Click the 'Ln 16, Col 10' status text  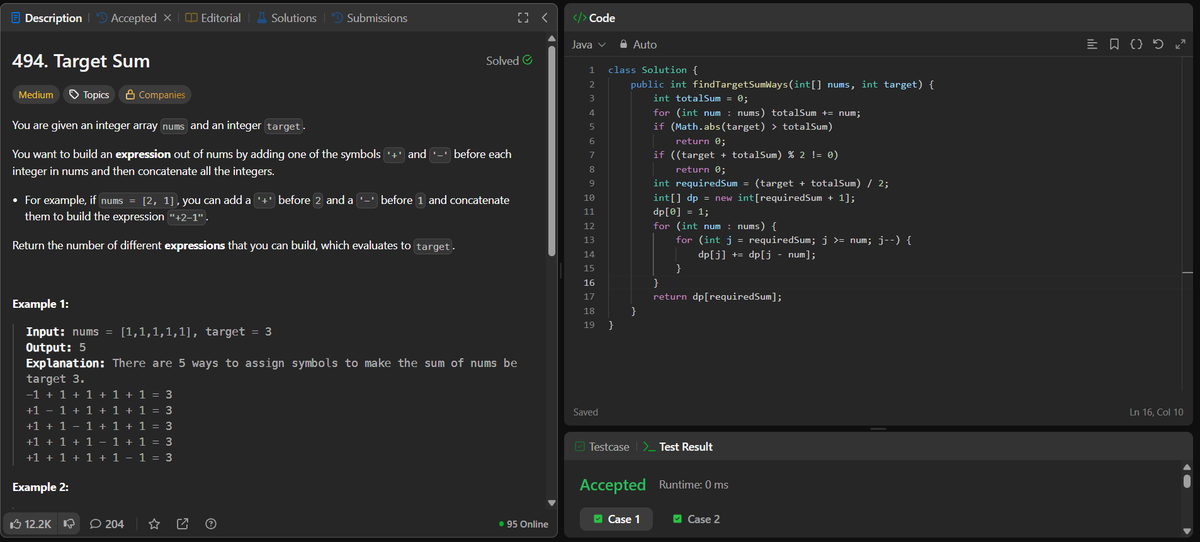click(x=1155, y=412)
